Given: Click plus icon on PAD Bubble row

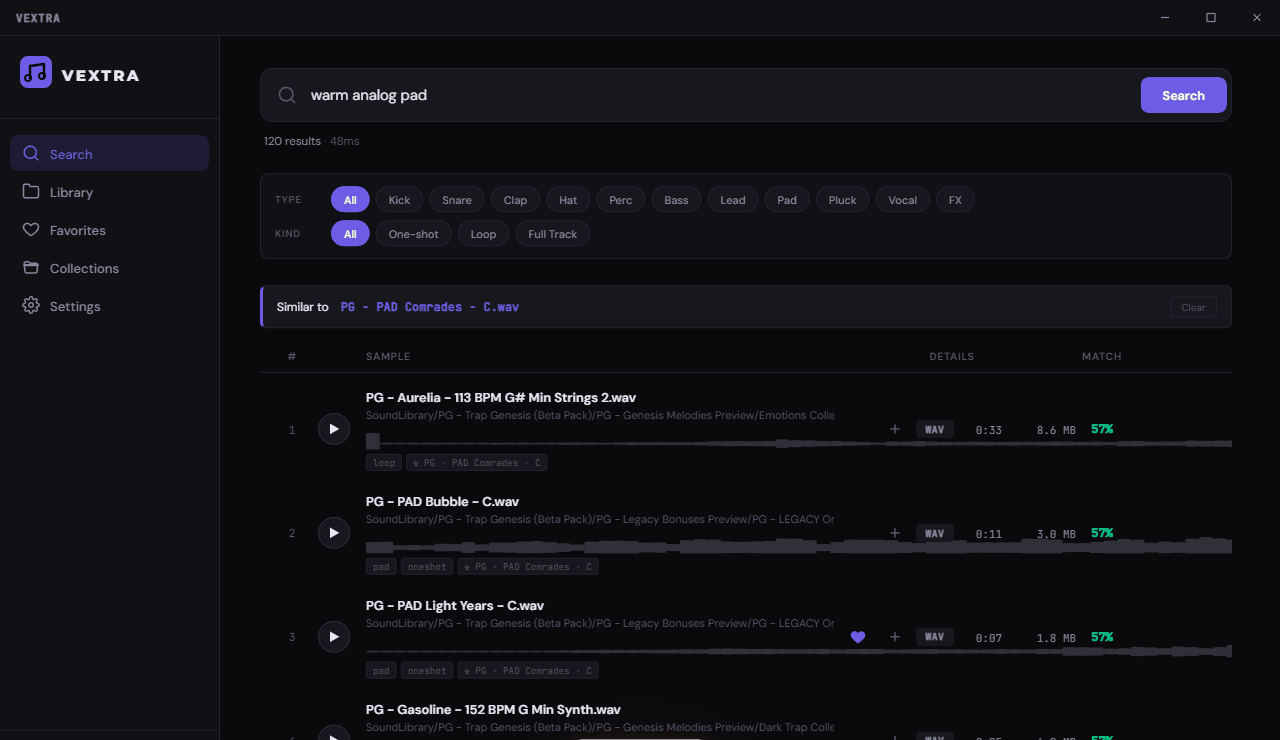Looking at the screenshot, I should pyautogui.click(x=895, y=533).
